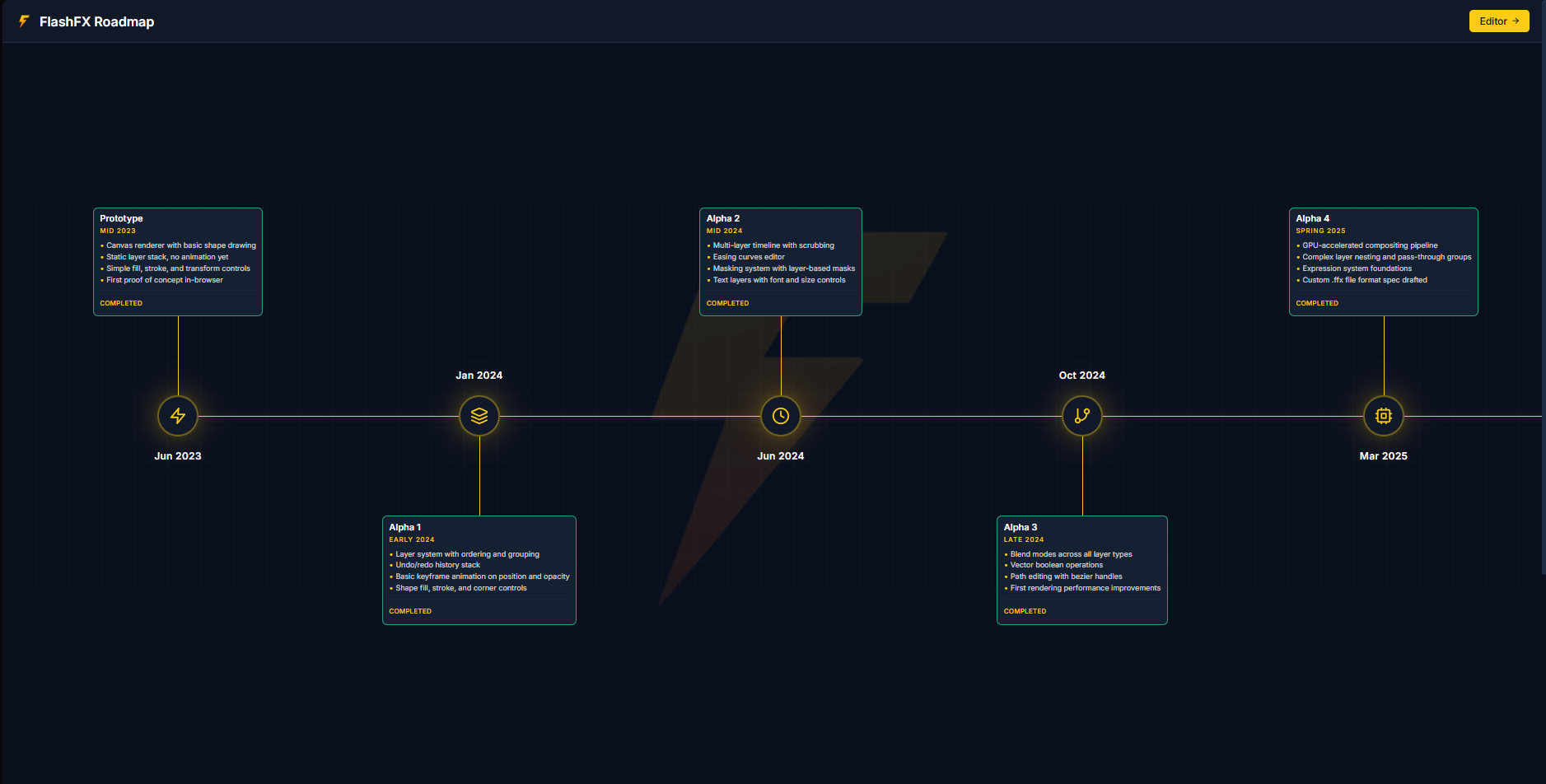This screenshot has width=1546, height=784.
Task: Click the COMPLETED badge on the Alpha 3 card
Action: tap(1025, 611)
